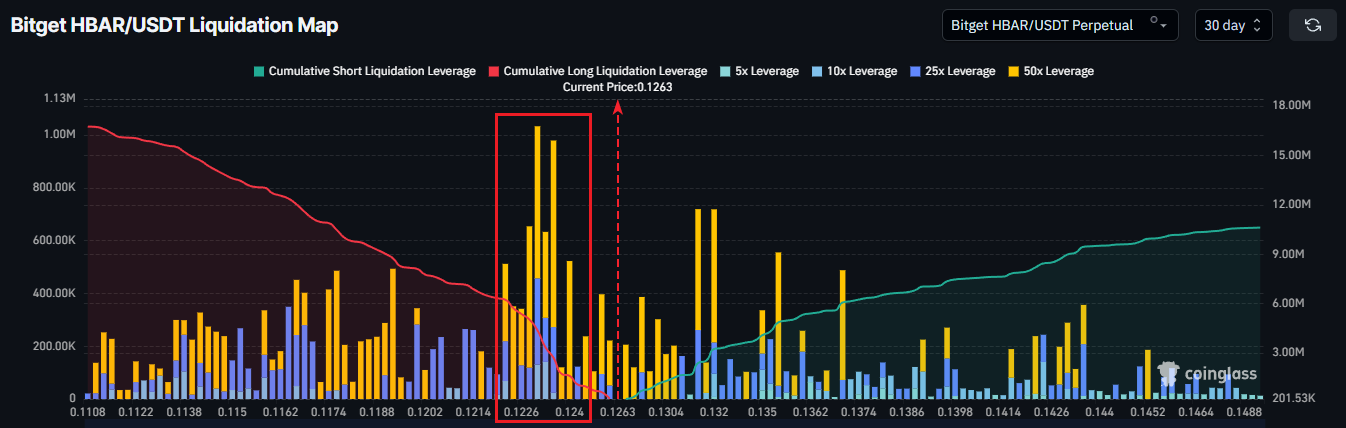Click the refresh icon button
1346x428 pixels.
1313,25
